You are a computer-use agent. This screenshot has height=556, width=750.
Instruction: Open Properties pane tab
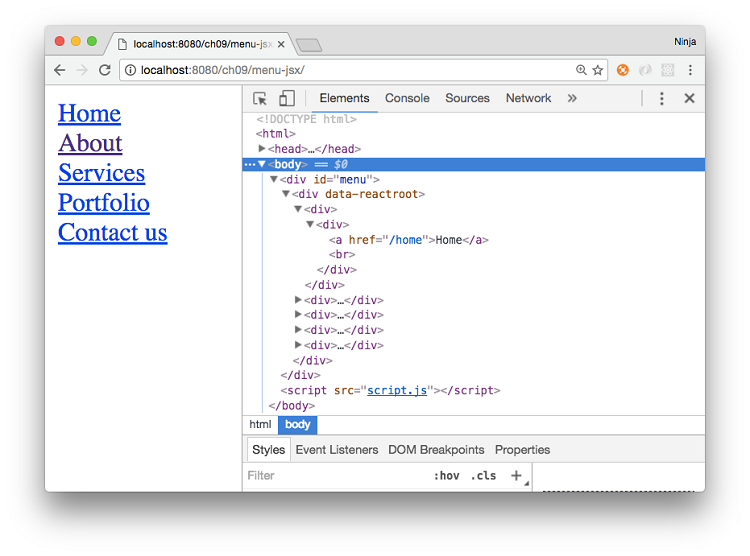tap(522, 450)
